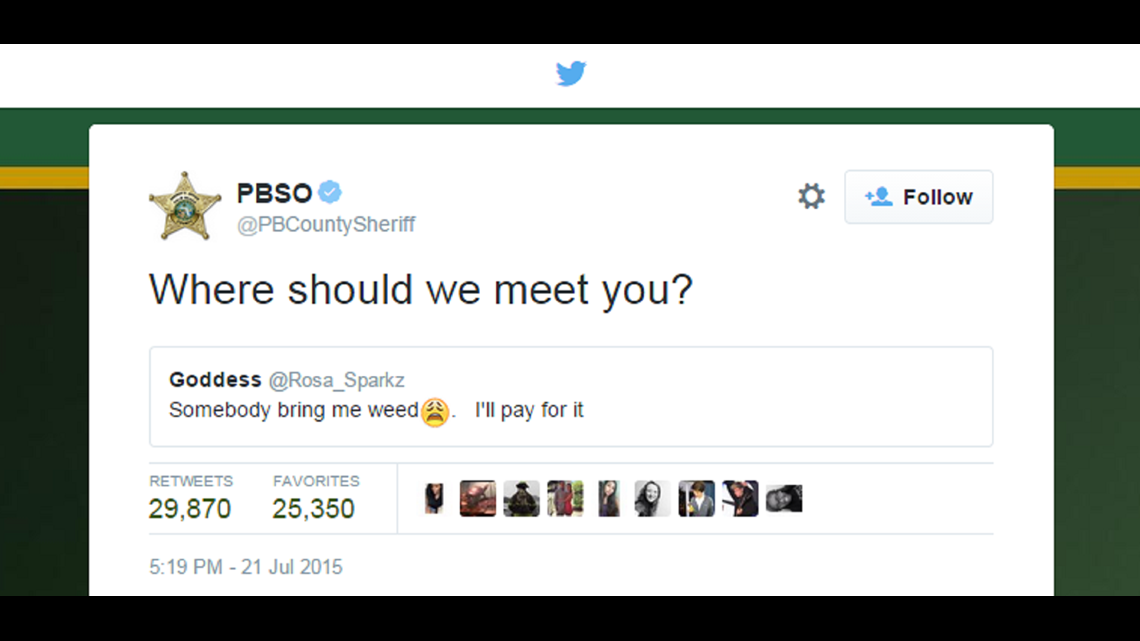
Task: Open the gear settings icon on the tweet
Action: 811,196
